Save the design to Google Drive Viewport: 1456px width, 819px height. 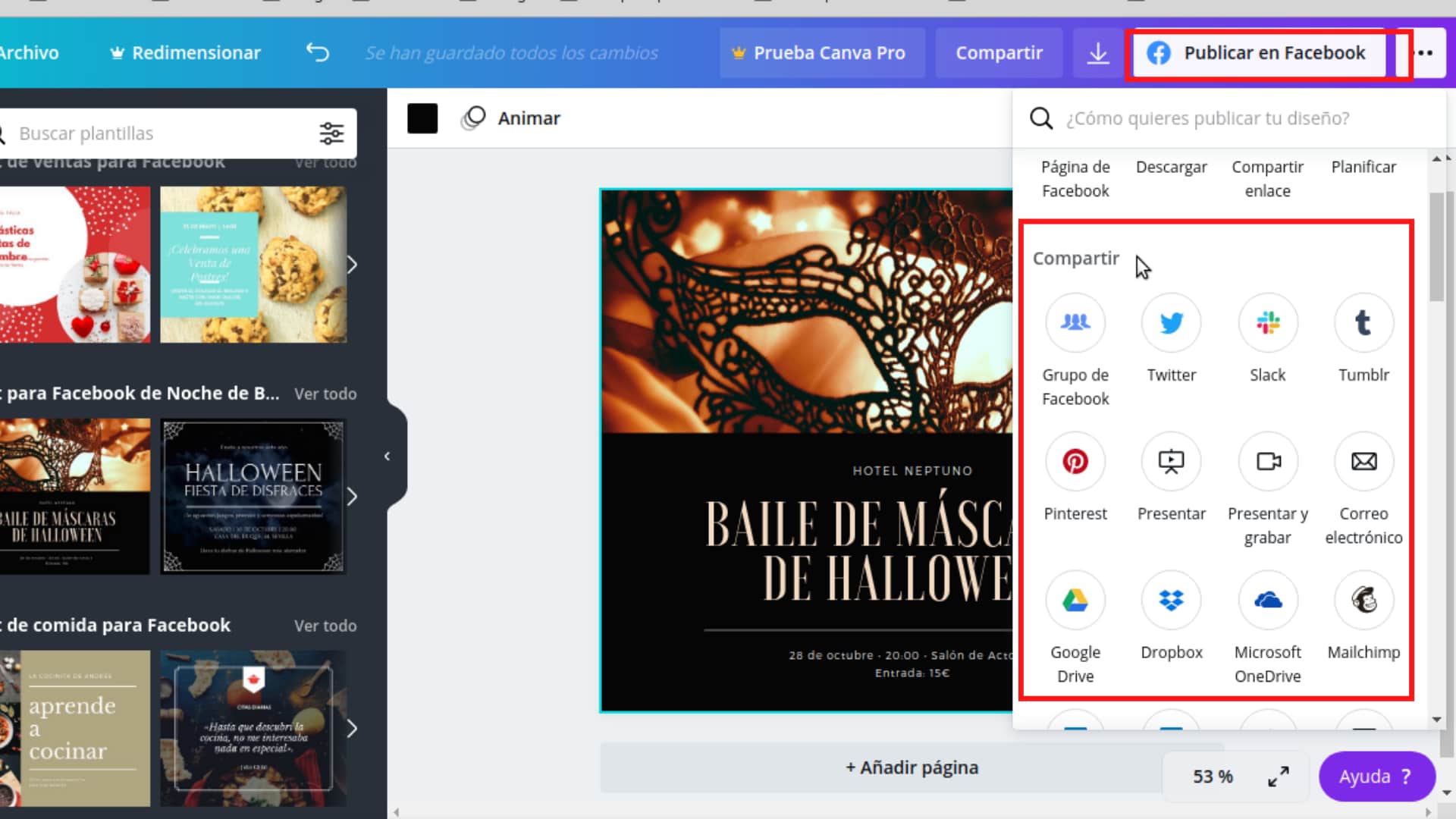tap(1075, 601)
